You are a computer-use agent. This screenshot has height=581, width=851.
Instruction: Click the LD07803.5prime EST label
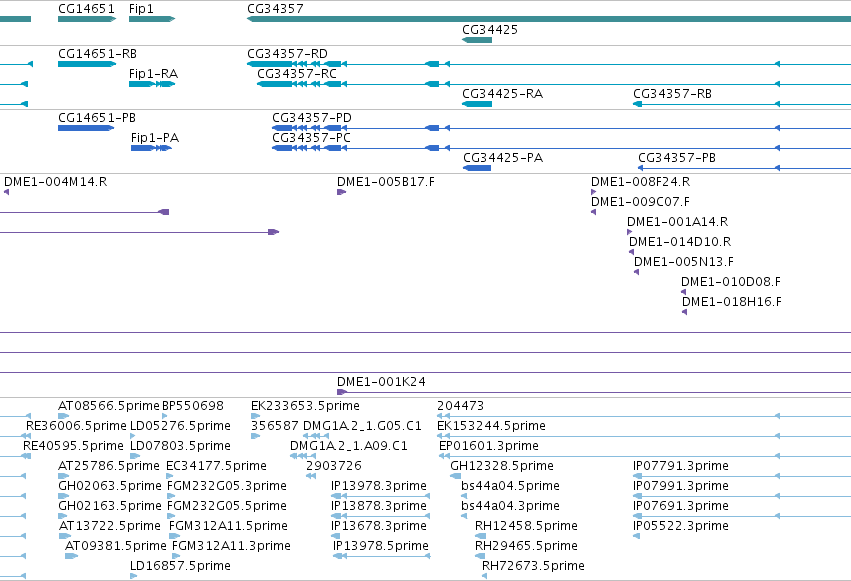tap(180, 446)
